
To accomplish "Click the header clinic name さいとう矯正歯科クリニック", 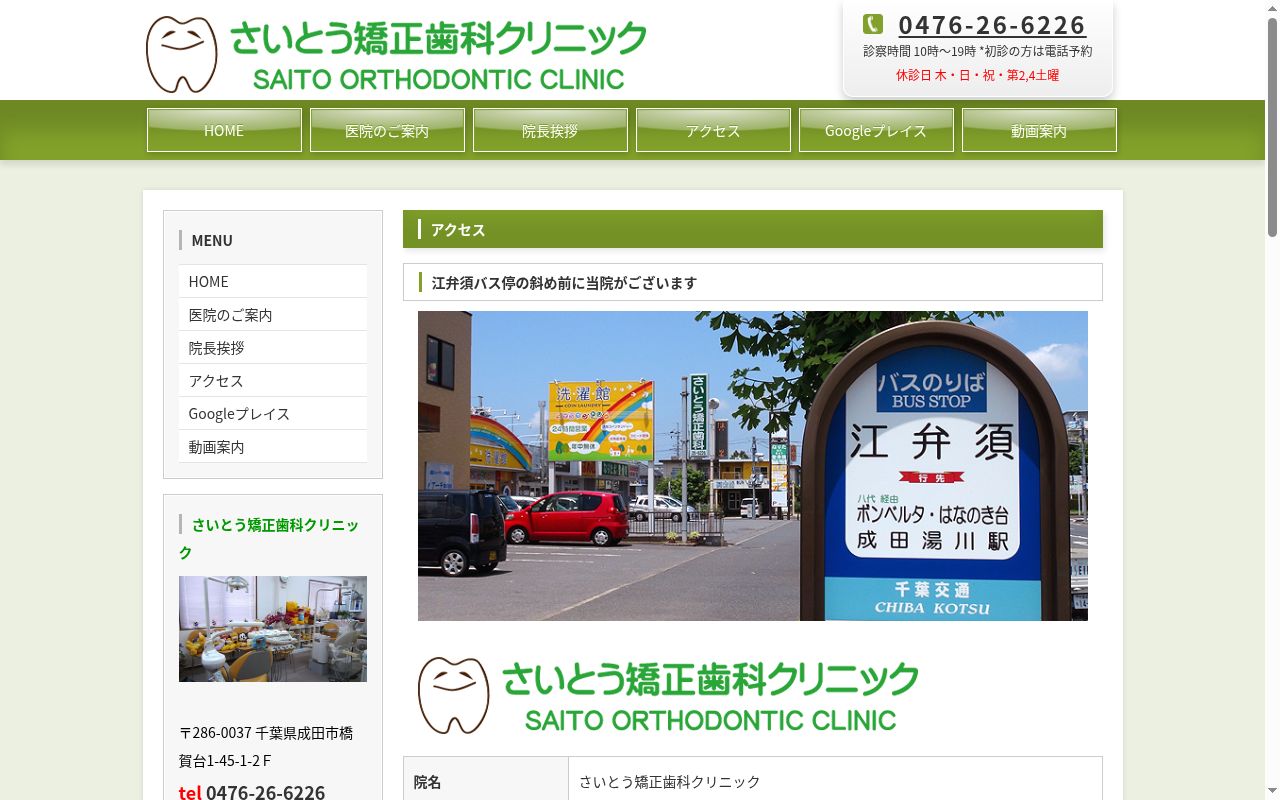I will (x=438, y=39).
